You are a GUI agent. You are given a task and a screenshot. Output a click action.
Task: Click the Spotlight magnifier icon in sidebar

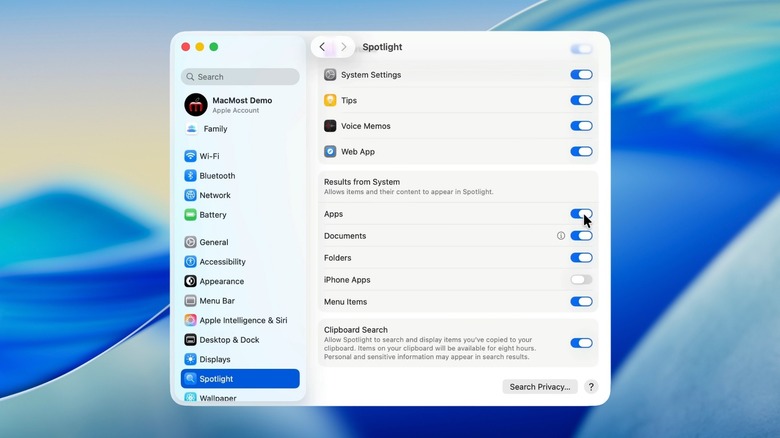[190, 379]
